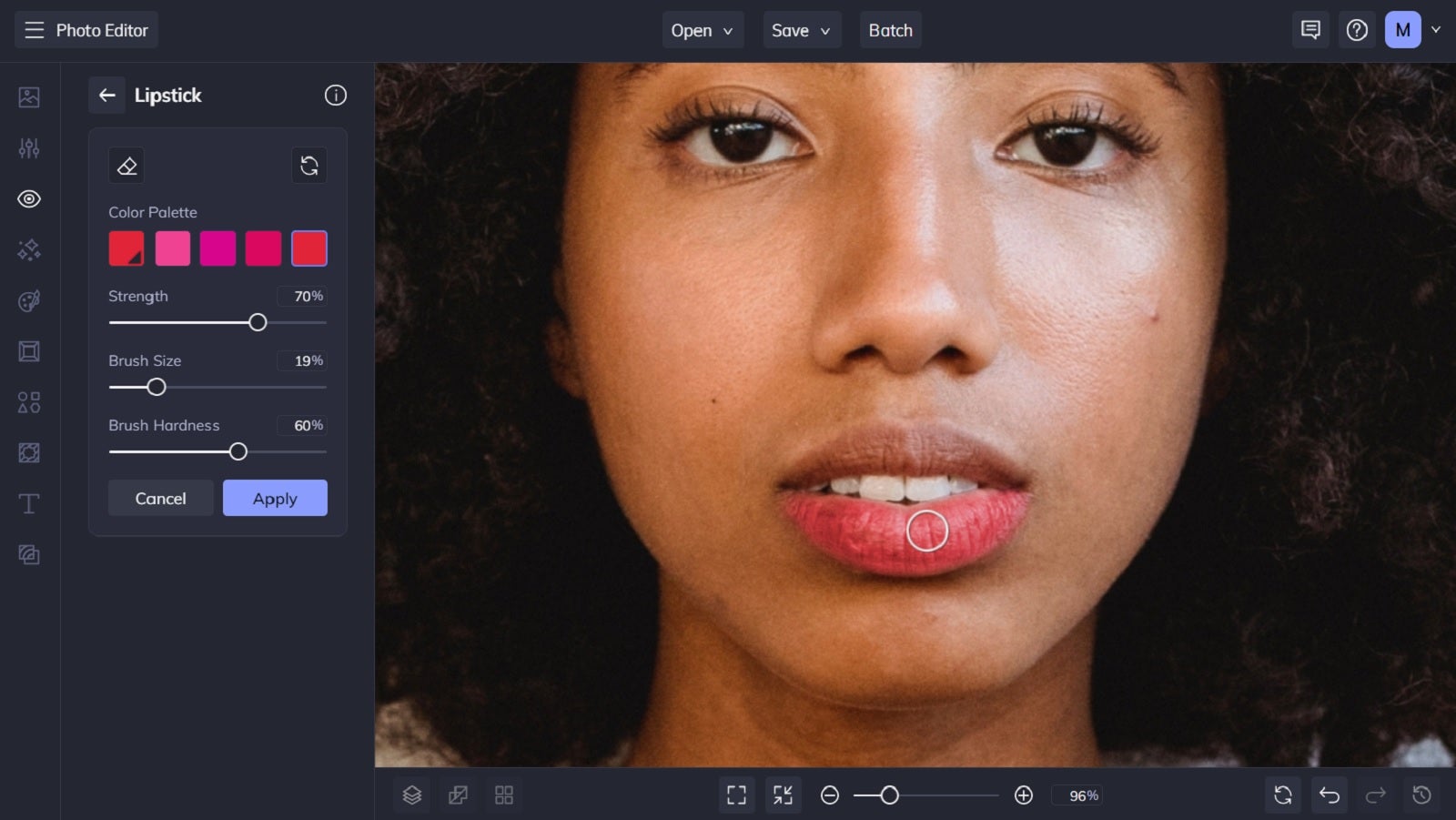Toggle the before/after comparison view
Image resolution: width=1456 pixels, height=820 pixels.
pos(458,795)
